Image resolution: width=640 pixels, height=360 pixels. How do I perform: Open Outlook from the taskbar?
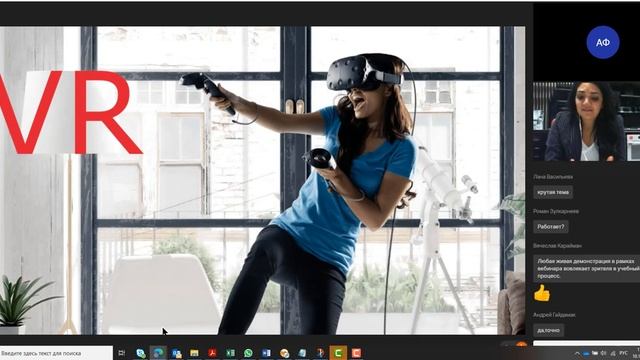coord(176,353)
